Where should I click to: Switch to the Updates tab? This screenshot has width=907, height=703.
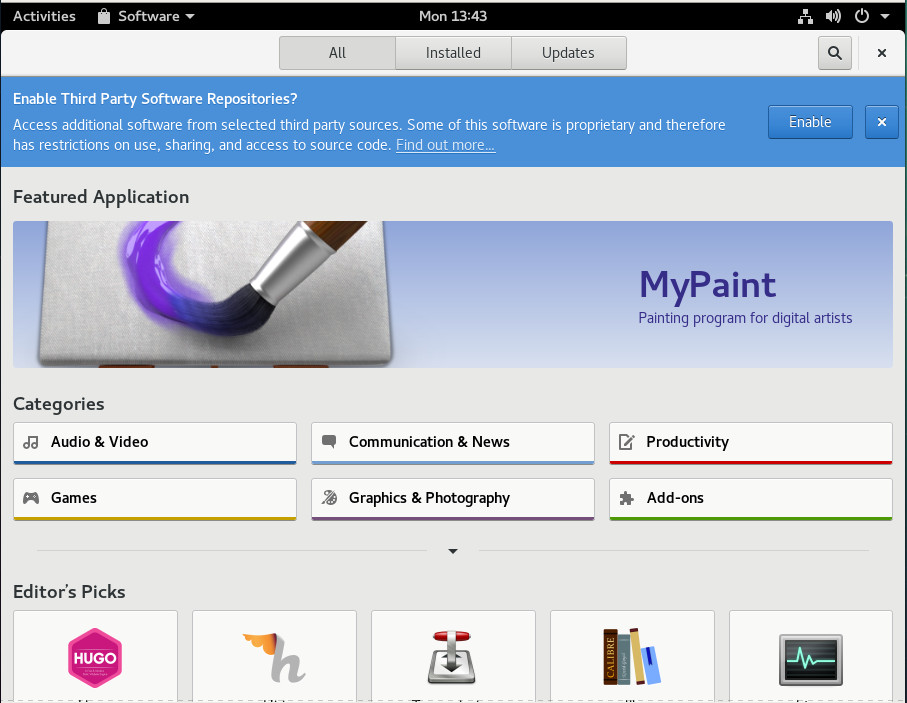tap(568, 53)
